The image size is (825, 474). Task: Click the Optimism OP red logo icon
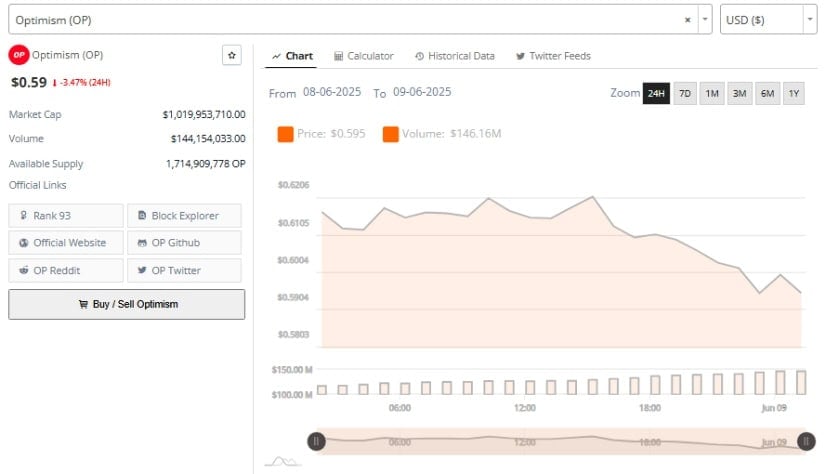click(x=19, y=55)
